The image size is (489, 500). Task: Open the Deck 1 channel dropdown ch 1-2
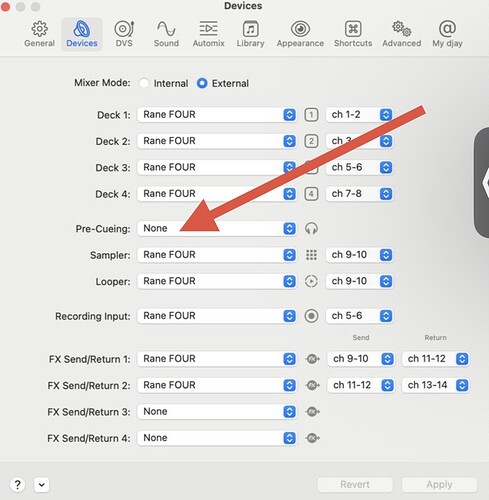359,115
